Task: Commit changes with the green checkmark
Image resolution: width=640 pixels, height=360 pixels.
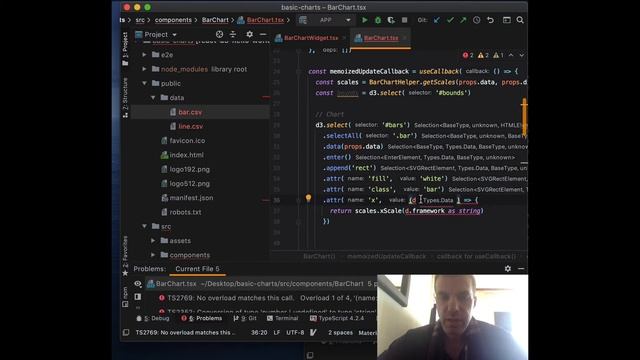Action: coord(450,20)
